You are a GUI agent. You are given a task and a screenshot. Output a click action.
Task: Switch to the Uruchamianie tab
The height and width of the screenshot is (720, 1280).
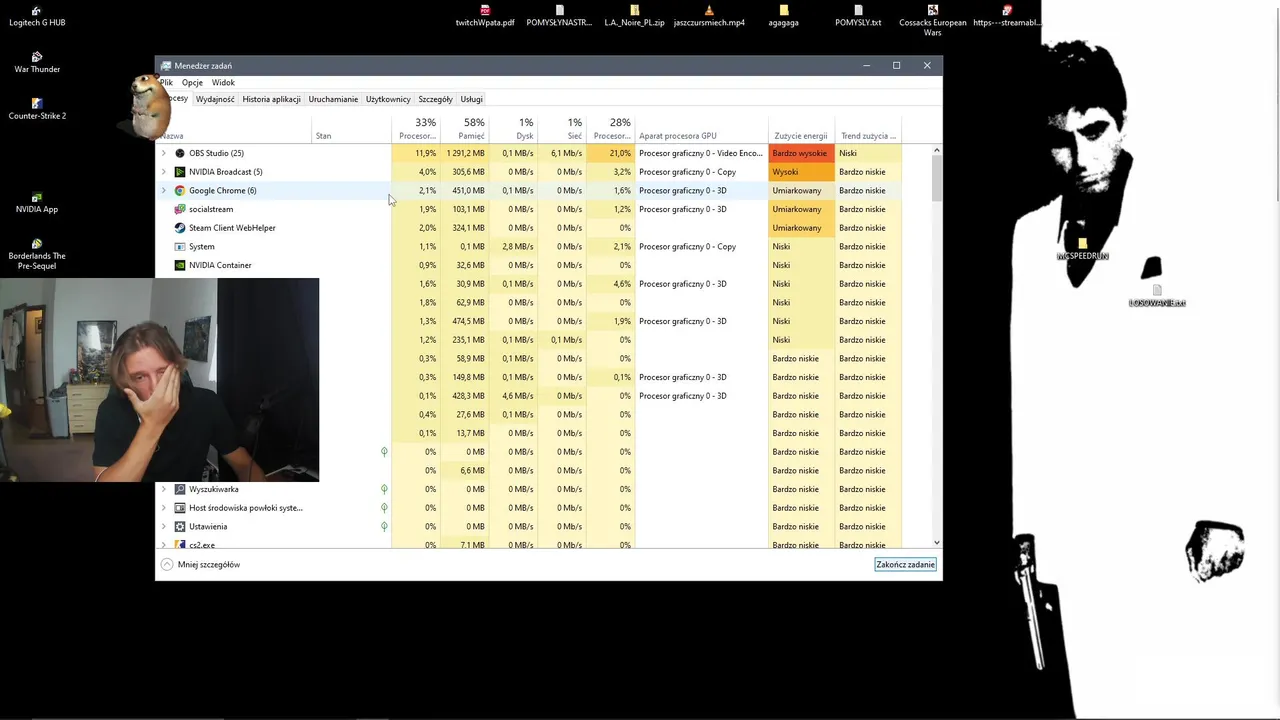click(x=333, y=99)
